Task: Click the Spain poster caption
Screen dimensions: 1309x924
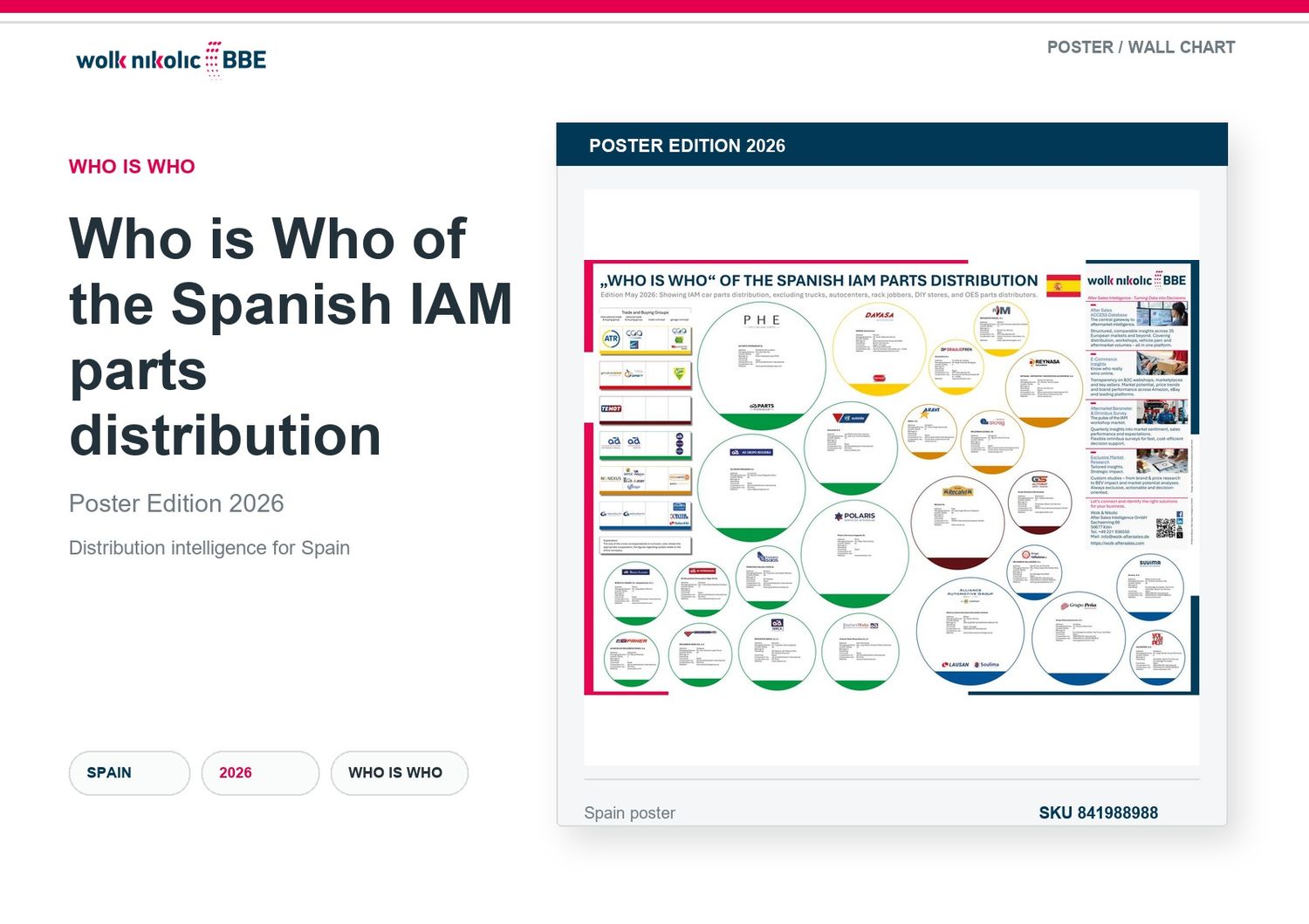Action: [629, 812]
